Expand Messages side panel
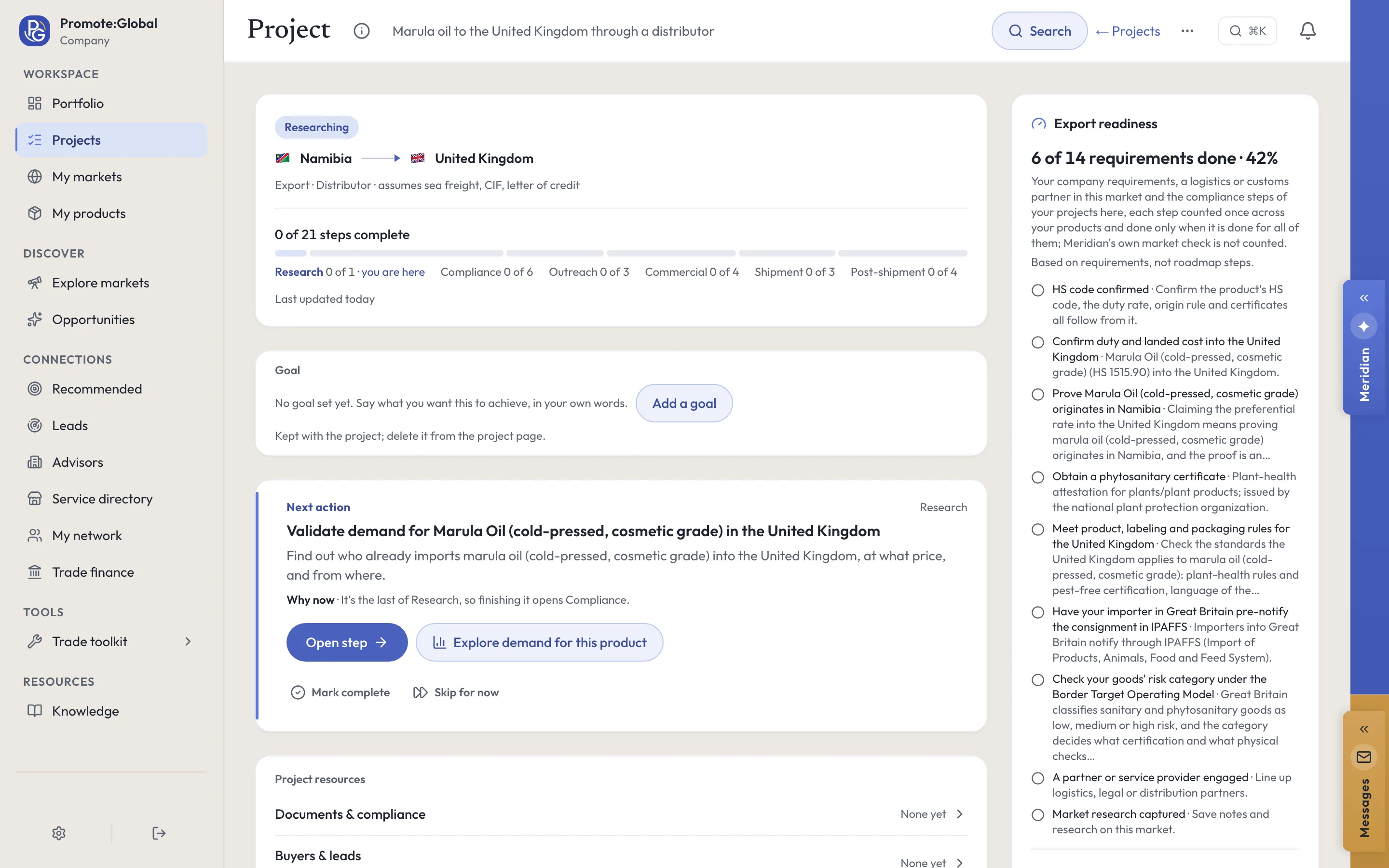 1364,729
